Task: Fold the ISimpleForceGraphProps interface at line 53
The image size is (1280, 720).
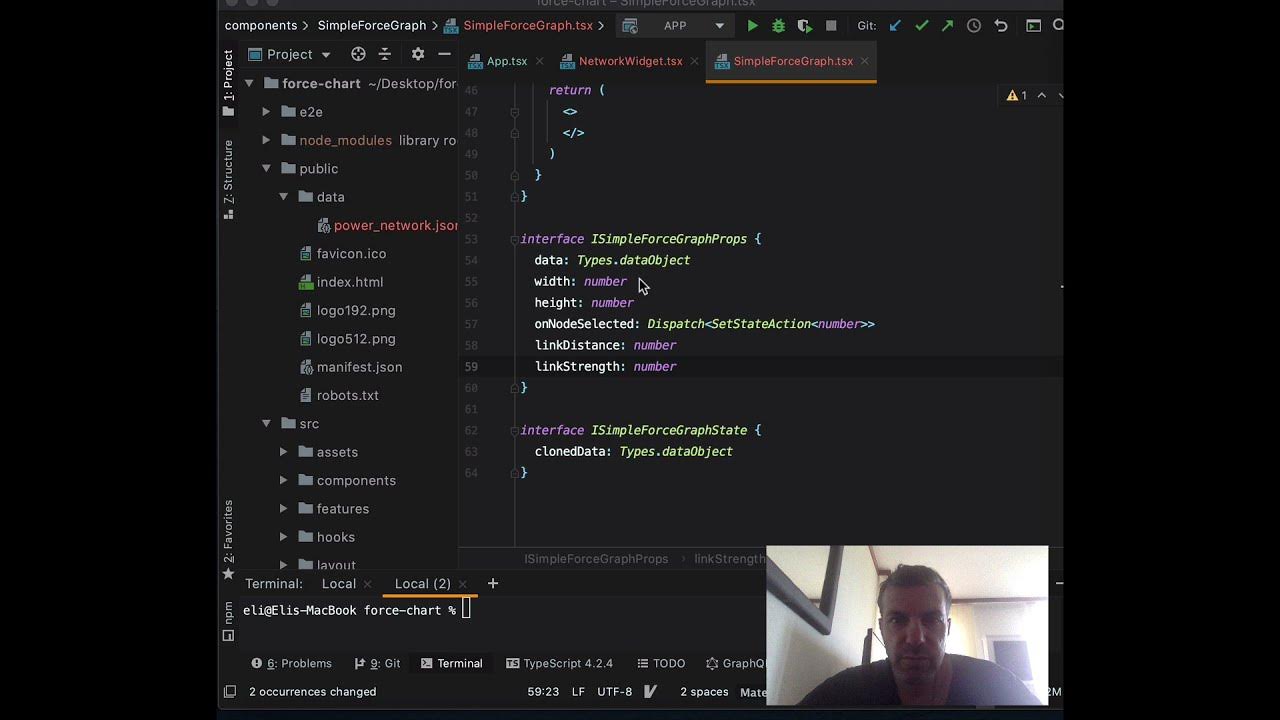Action: click(x=514, y=239)
